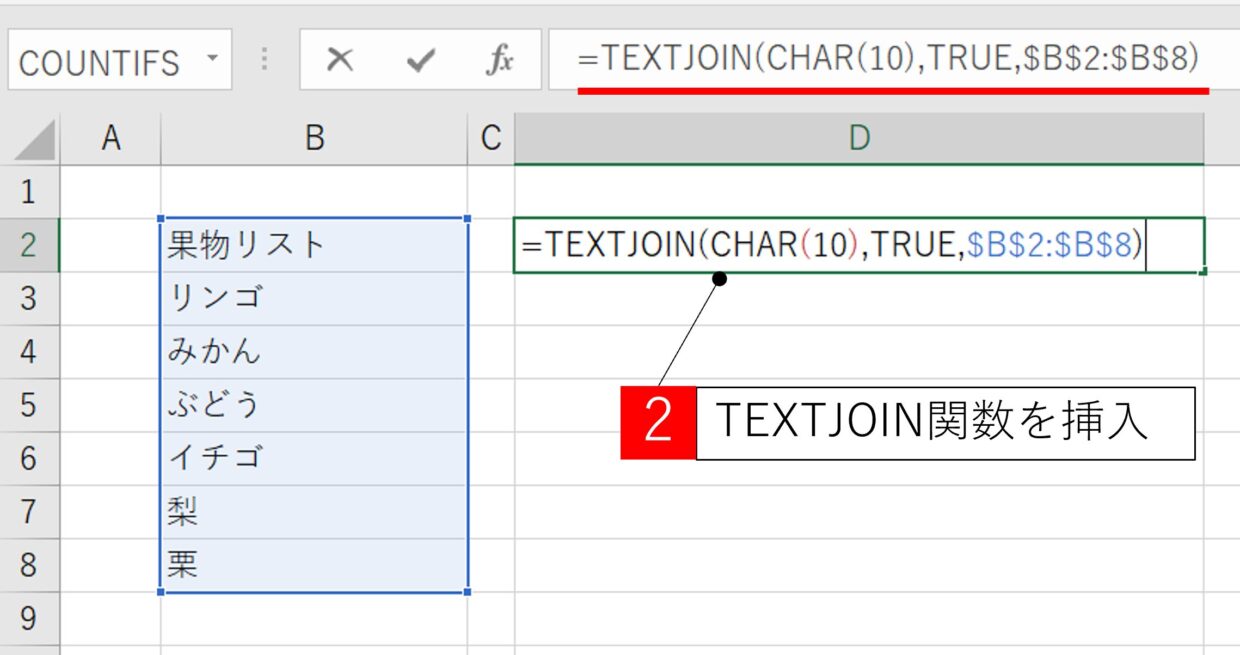Screen dimensions: 1240x655
Task: Click the formula bar resize dots handle
Action: 265,60
